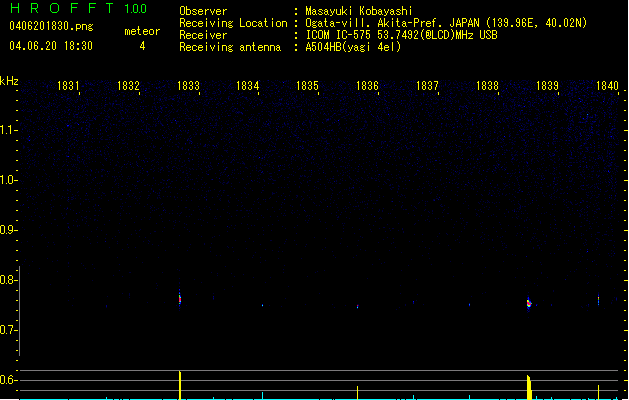Screen dimensions: 629x400
Task: Click the 1832 time axis label
Action: 128,86
